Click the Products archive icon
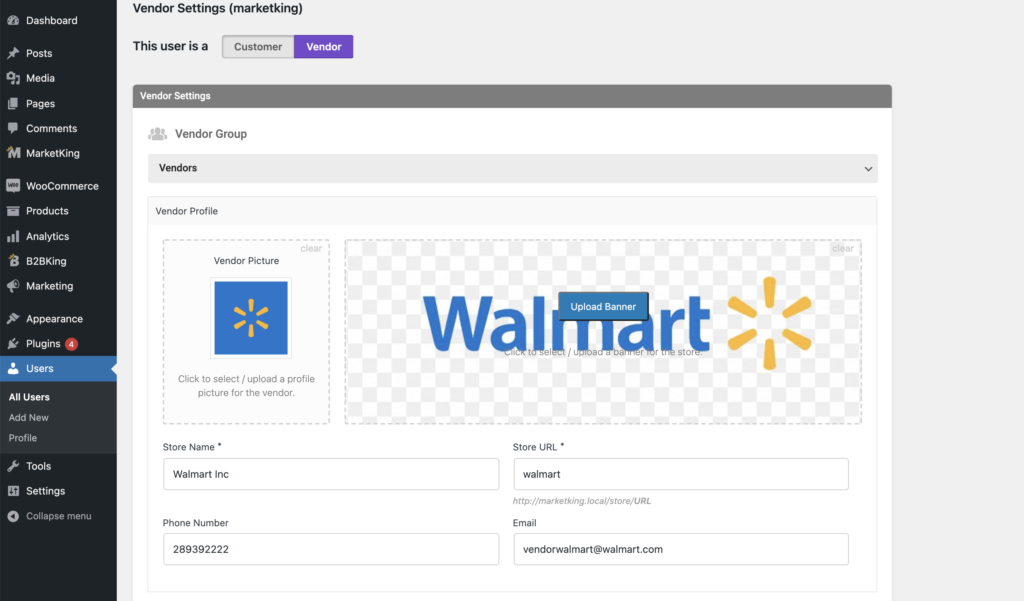The image size is (1024, 601). tap(13, 211)
